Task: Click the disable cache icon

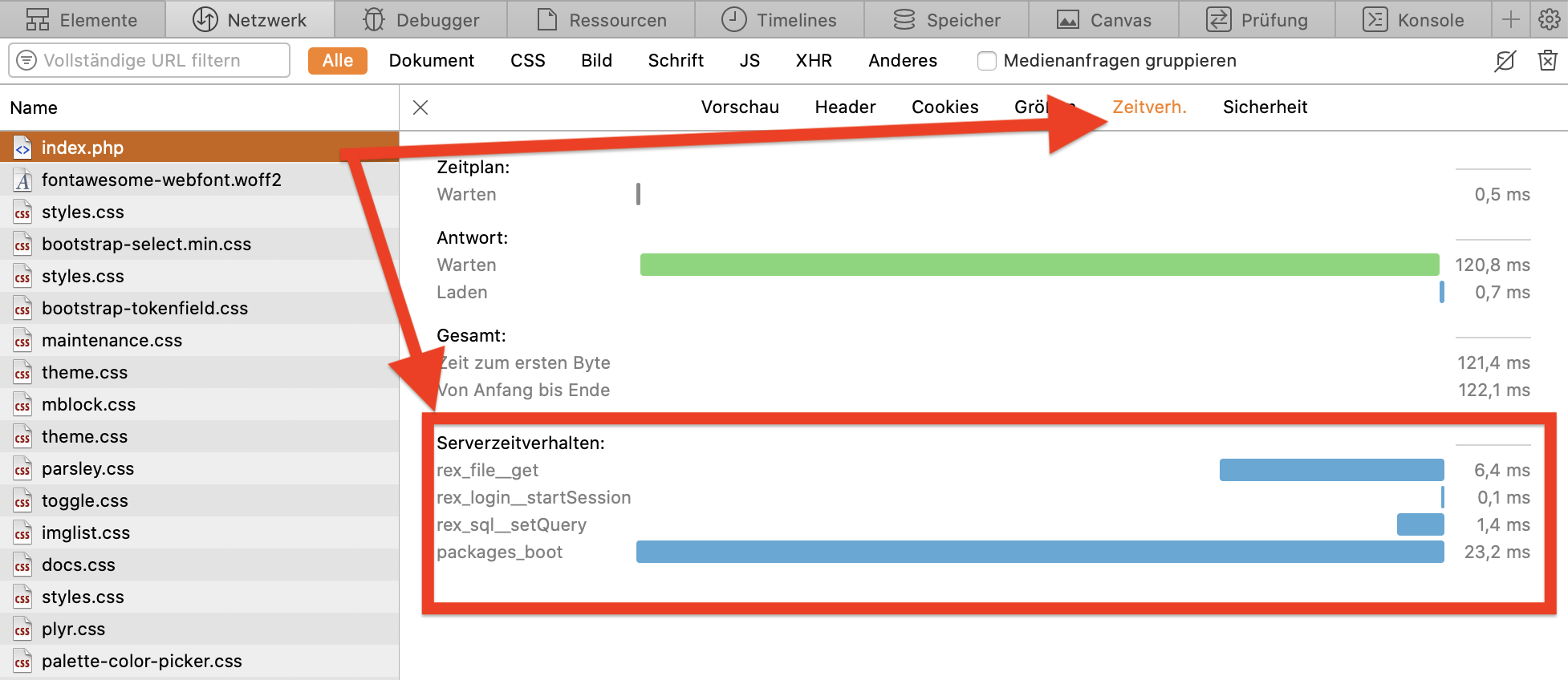Action: (1505, 60)
